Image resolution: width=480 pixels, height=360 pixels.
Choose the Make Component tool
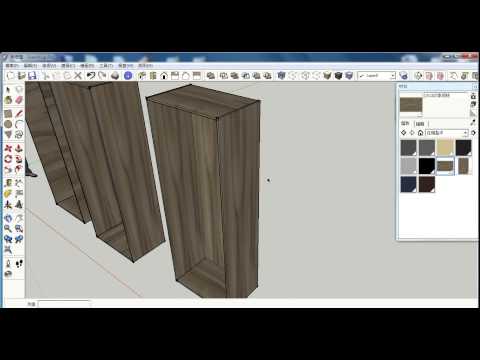point(19,89)
